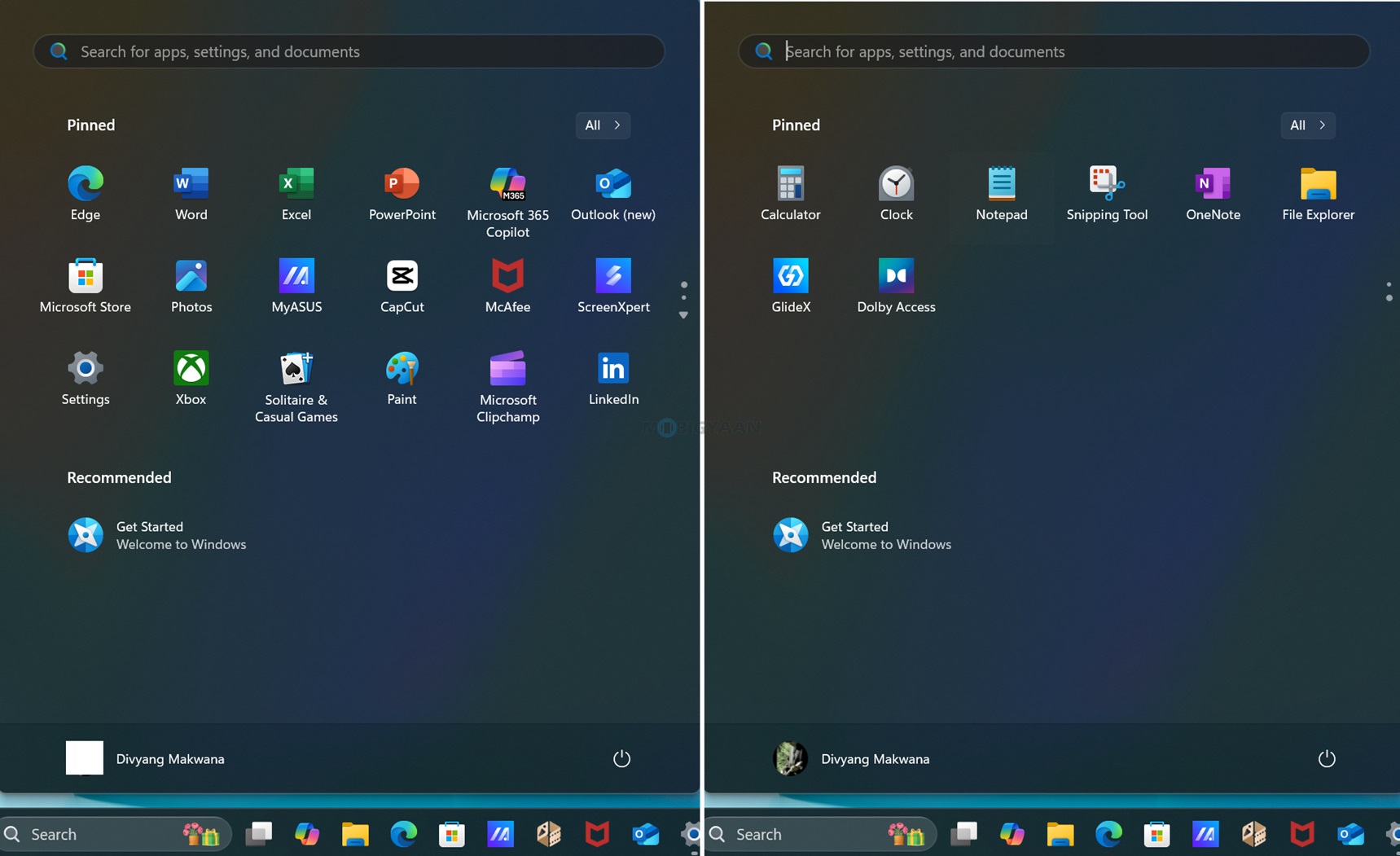Open Microsoft Store on the left taskbar
This screenshot has height=856, width=1400.
point(452,834)
